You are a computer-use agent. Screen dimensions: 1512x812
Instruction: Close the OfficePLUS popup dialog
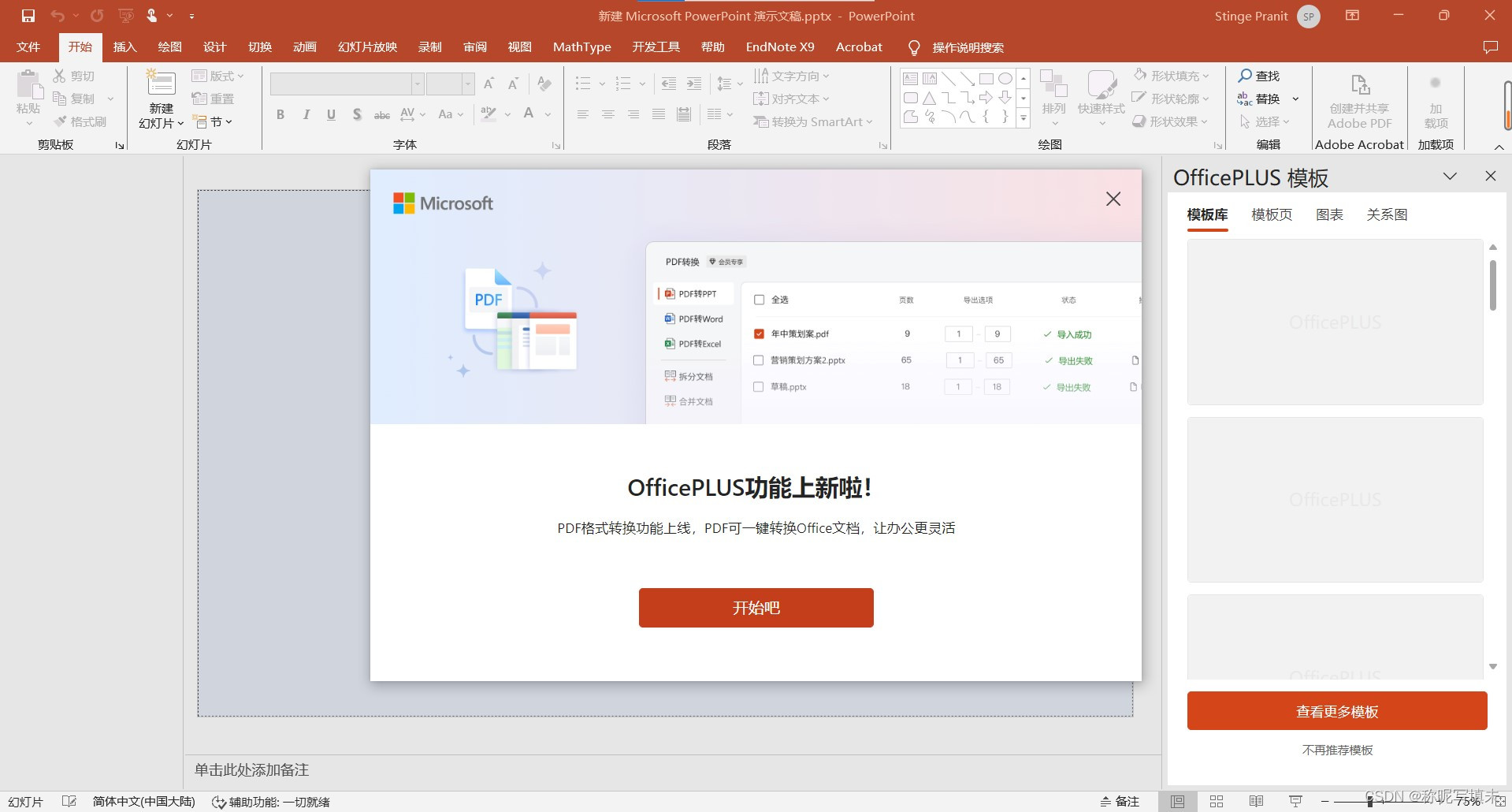1113,199
